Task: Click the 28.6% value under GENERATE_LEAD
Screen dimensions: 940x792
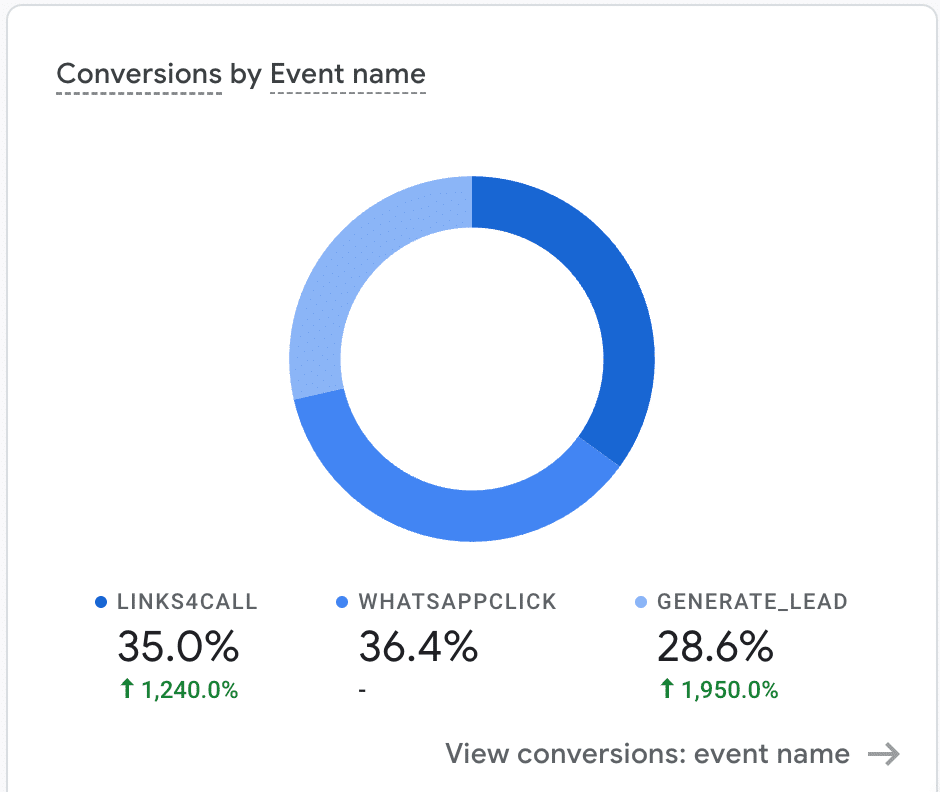Action: click(x=715, y=647)
